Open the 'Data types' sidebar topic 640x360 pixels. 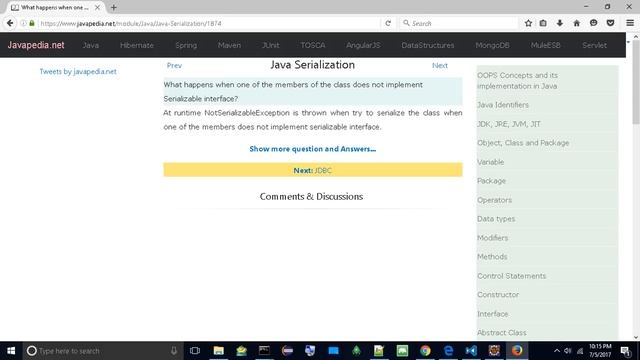[496, 219]
